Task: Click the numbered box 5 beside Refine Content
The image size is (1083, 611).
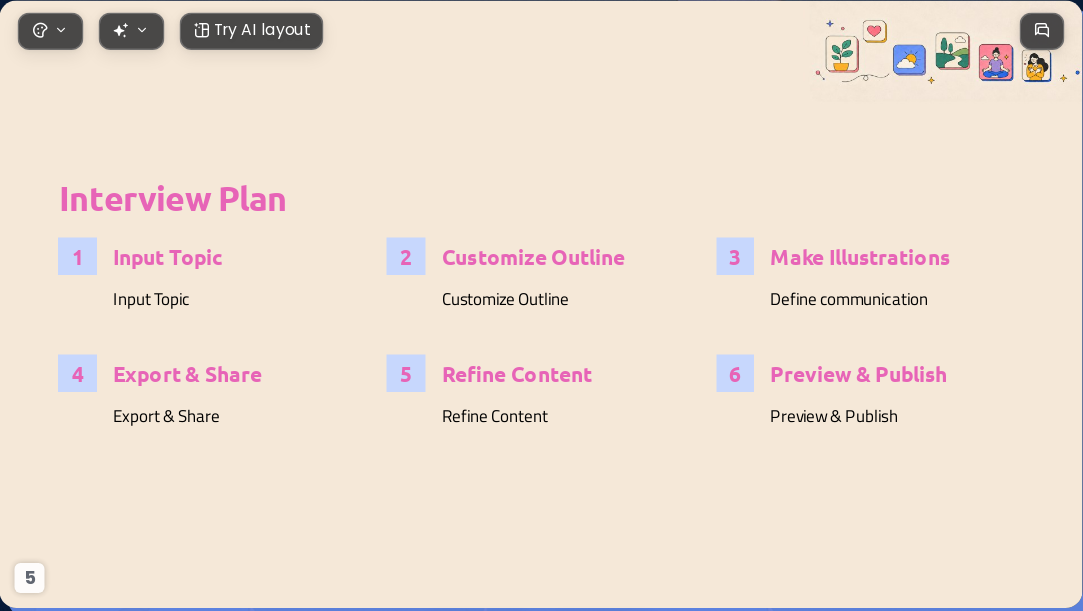Action: click(405, 374)
